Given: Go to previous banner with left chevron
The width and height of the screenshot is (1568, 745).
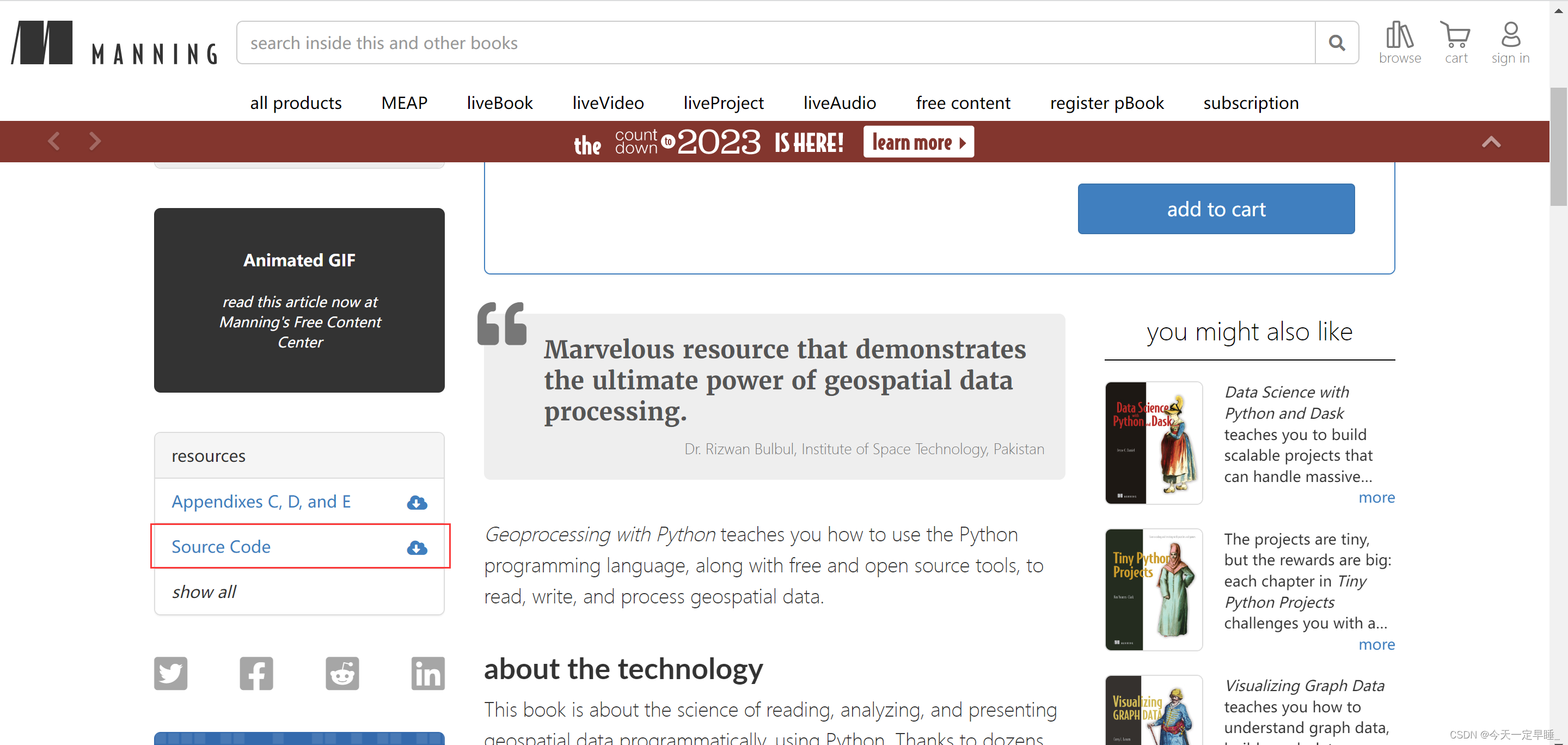Looking at the screenshot, I should pyautogui.click(x=53, y=141).
